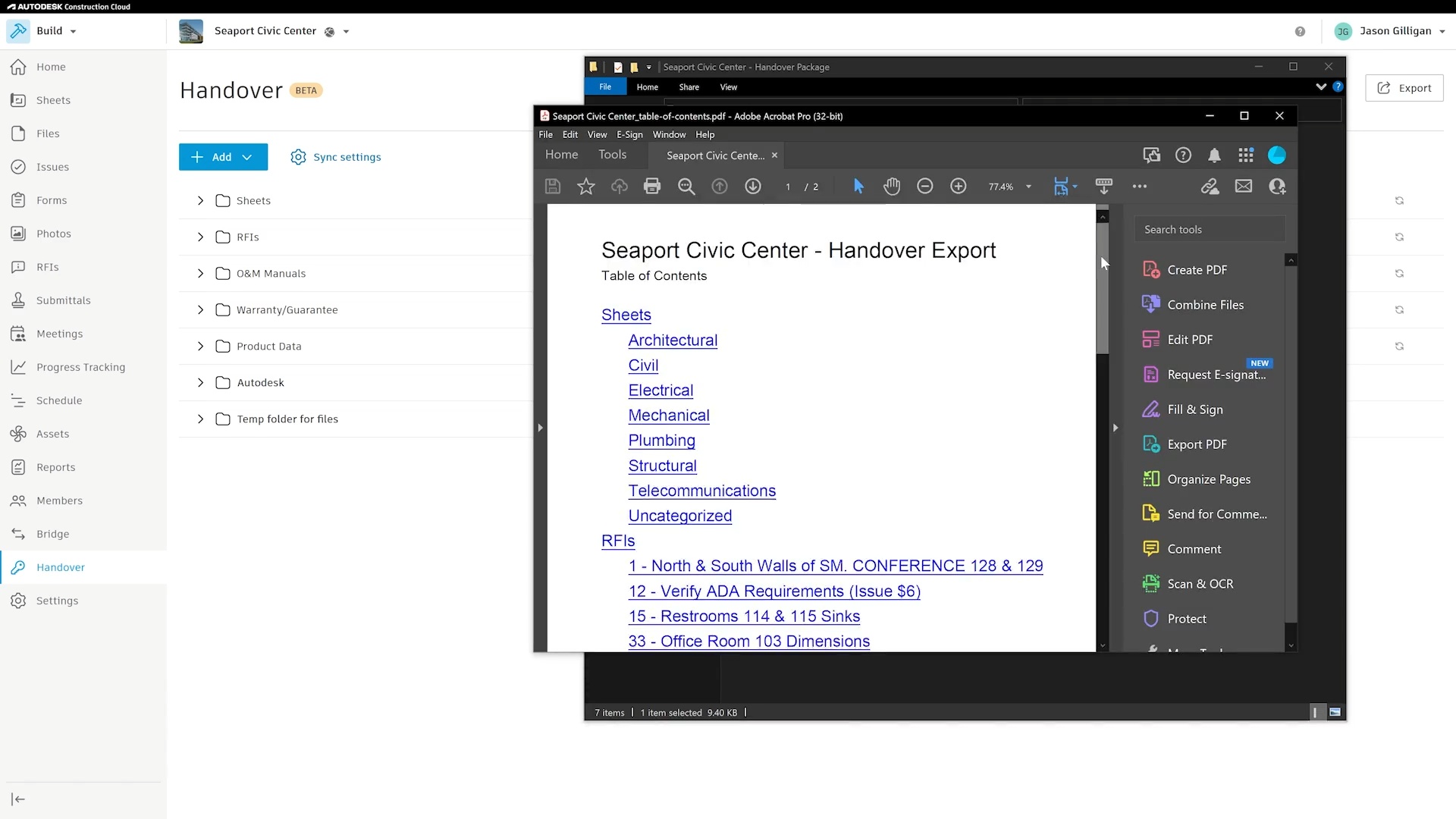Go to next page arrow icon
The width and height of the screenshot is (1456, 819).
(752, 187)
